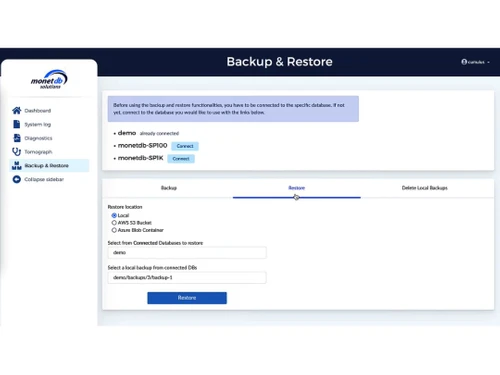
Task: Open the connected databases dropdown showing demo
Action: point(187,253)
